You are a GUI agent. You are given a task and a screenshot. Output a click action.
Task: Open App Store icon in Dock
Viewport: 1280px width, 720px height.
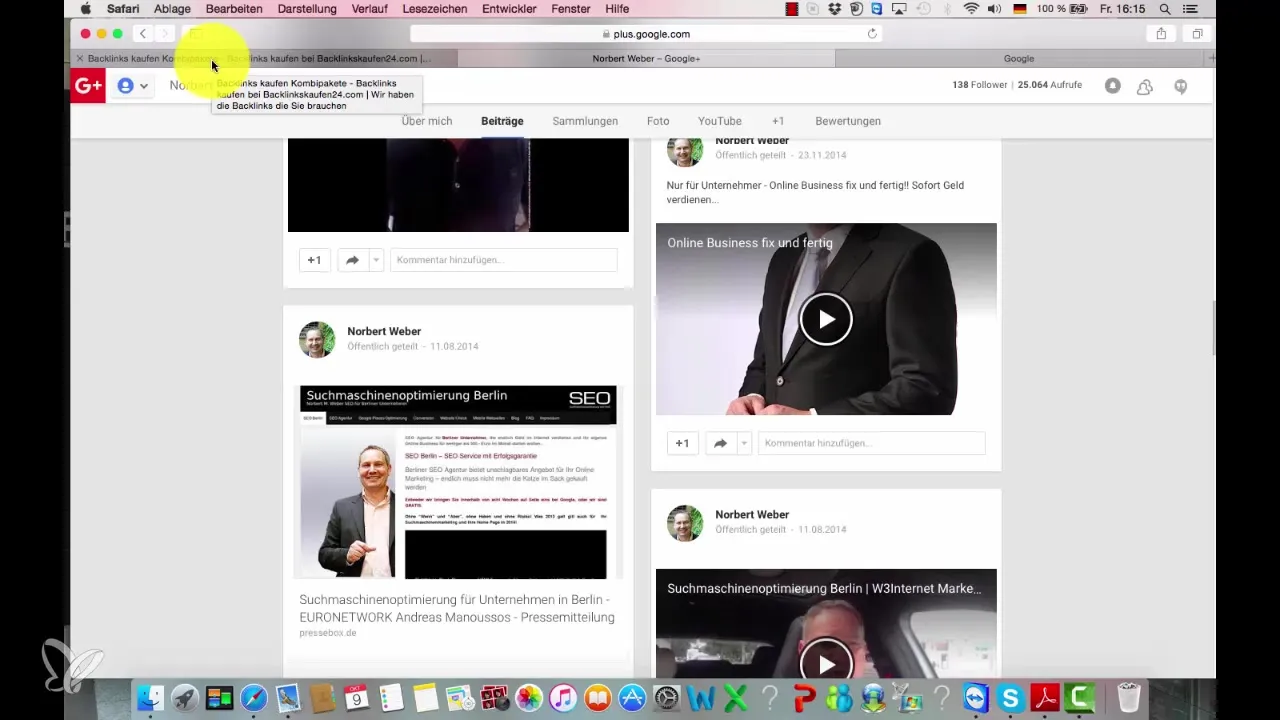click(633, 697)
